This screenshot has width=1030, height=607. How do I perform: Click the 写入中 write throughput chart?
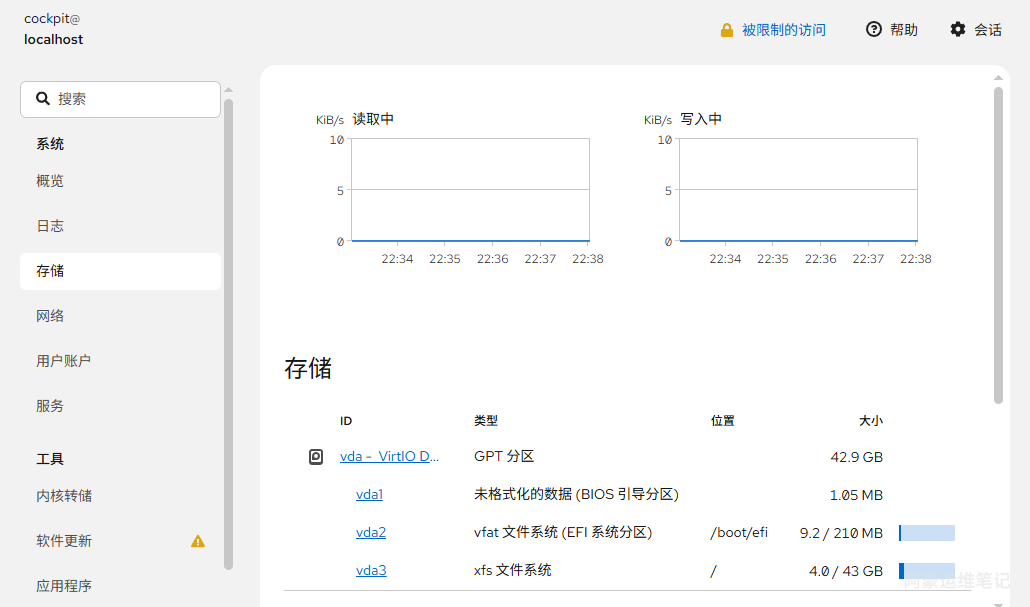pos(798,190)
